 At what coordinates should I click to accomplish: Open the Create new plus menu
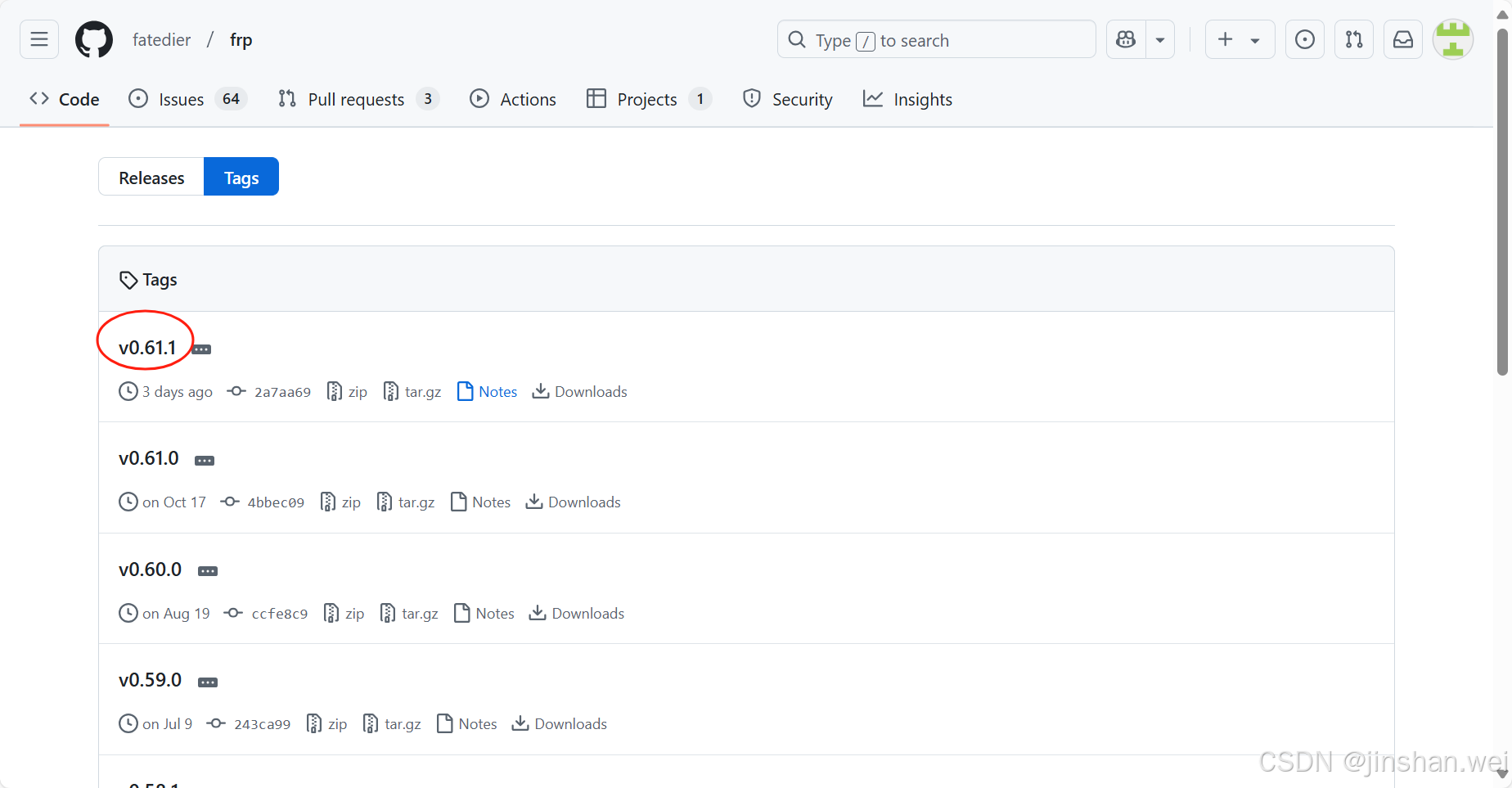click(1240, 39)
